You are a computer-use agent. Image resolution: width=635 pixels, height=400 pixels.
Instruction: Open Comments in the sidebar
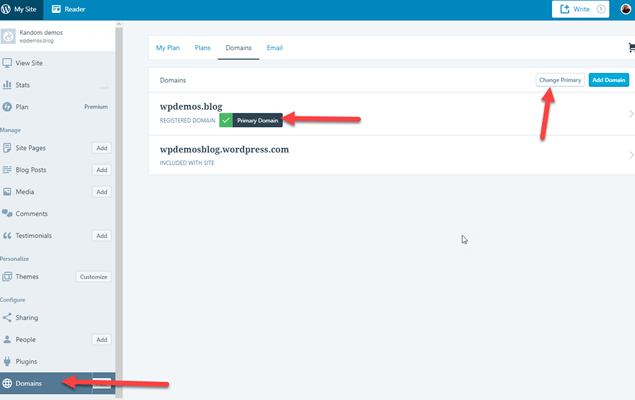[x=58, y=213]
